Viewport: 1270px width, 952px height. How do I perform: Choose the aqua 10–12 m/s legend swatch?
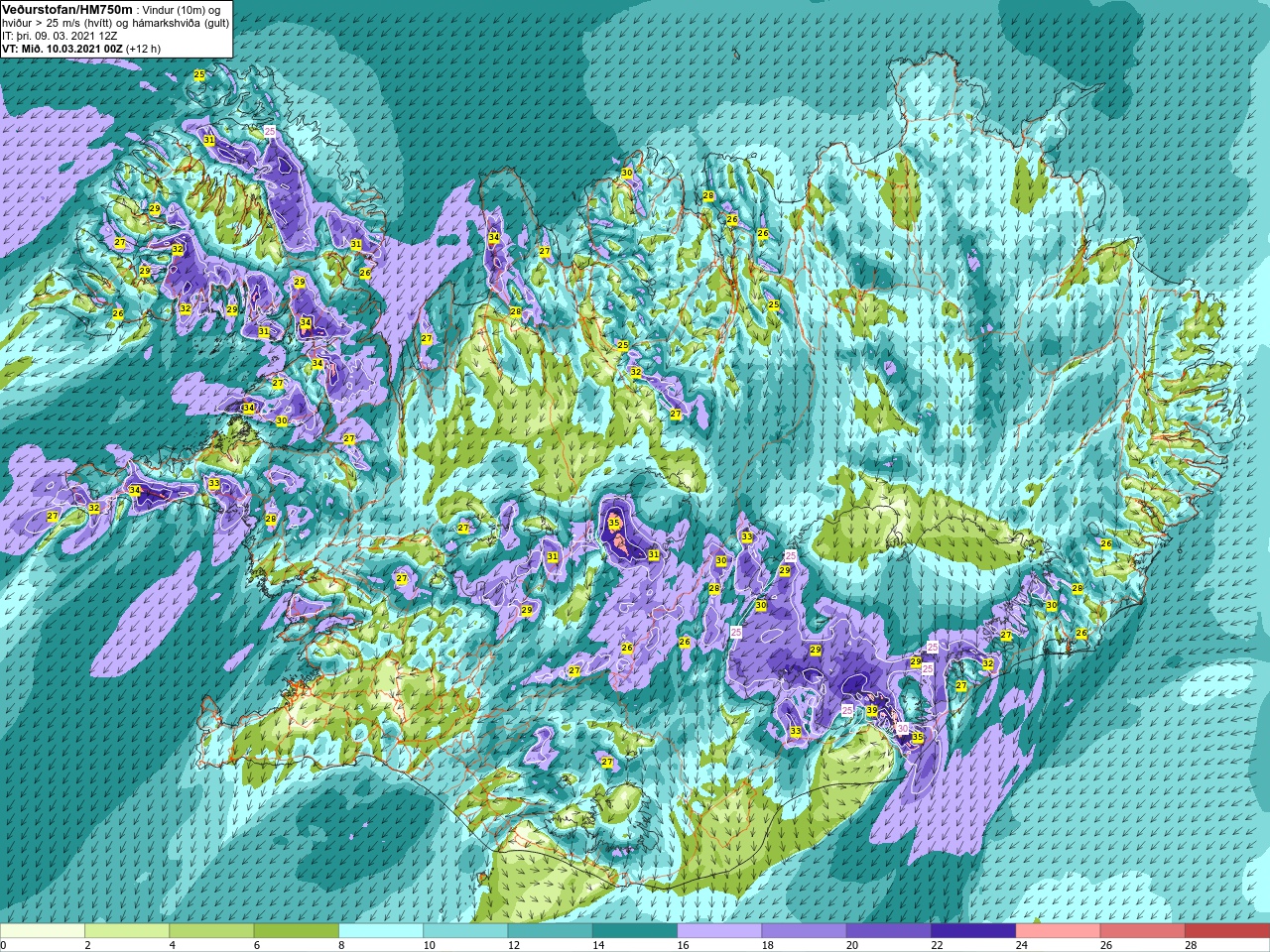(x=465, y=931)
